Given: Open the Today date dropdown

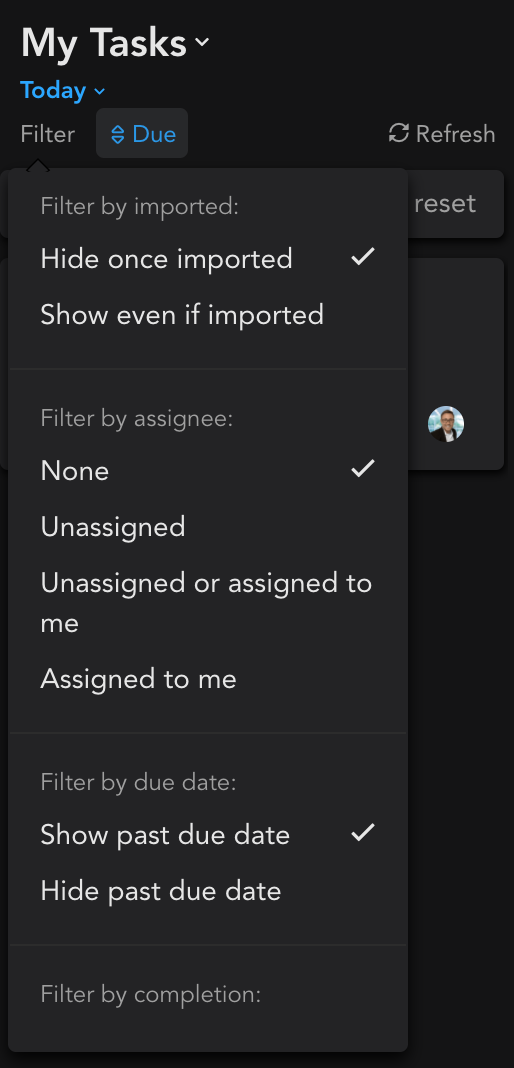Looking at the screenshot, I should click(x=63, y=91).
